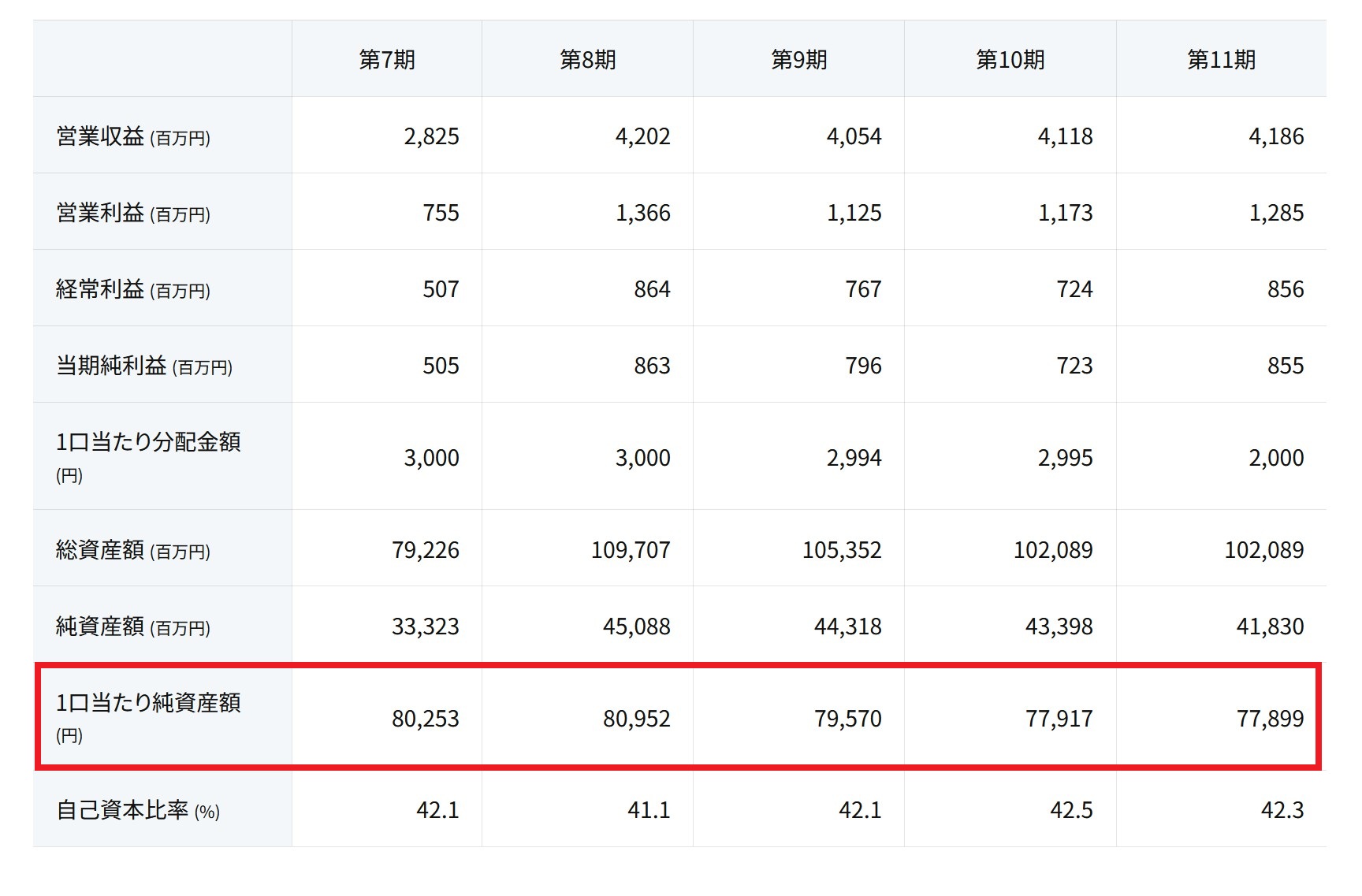This screenshot has width=1362, height=896.
Task: Click 第8期 operating revenue value 4,202
Action: point(642,137)
